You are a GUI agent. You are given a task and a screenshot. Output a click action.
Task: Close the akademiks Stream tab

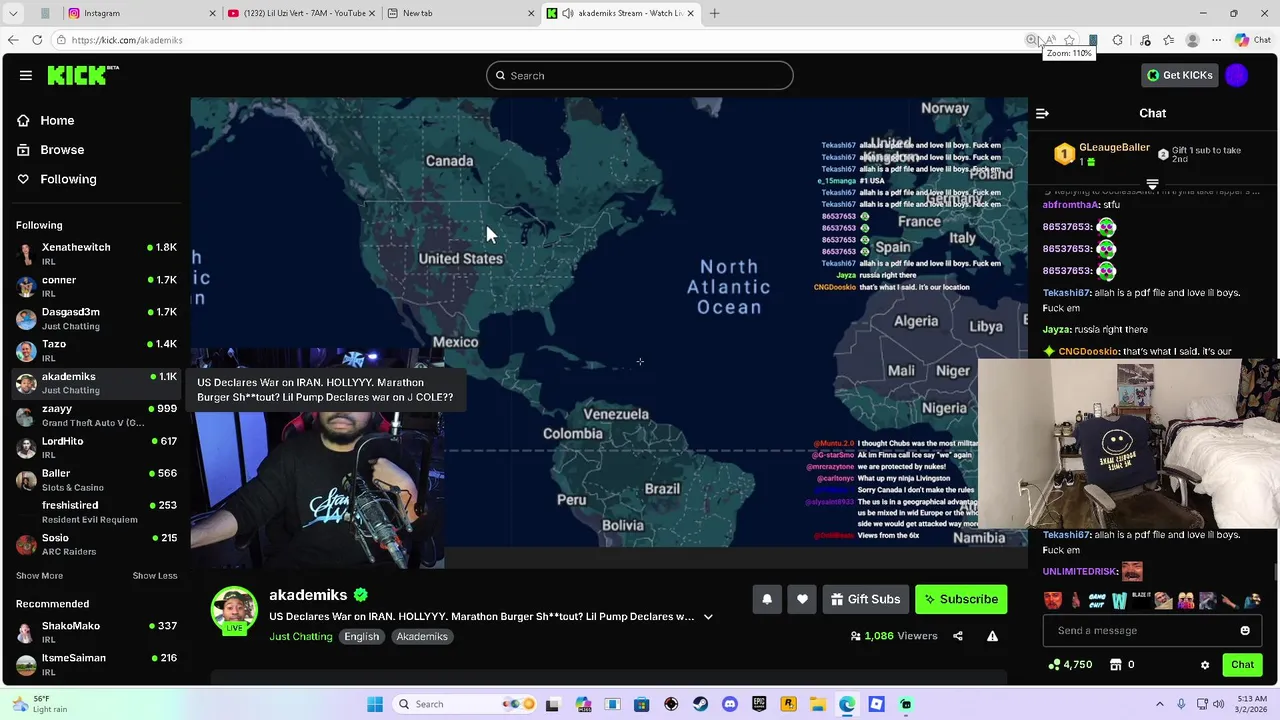pos(690,13)
